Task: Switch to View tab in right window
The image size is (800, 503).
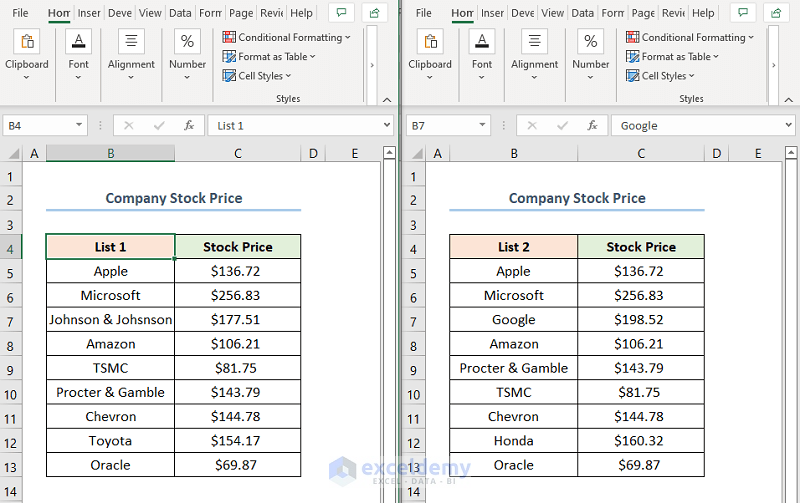Action: click(x=553, y=13)
